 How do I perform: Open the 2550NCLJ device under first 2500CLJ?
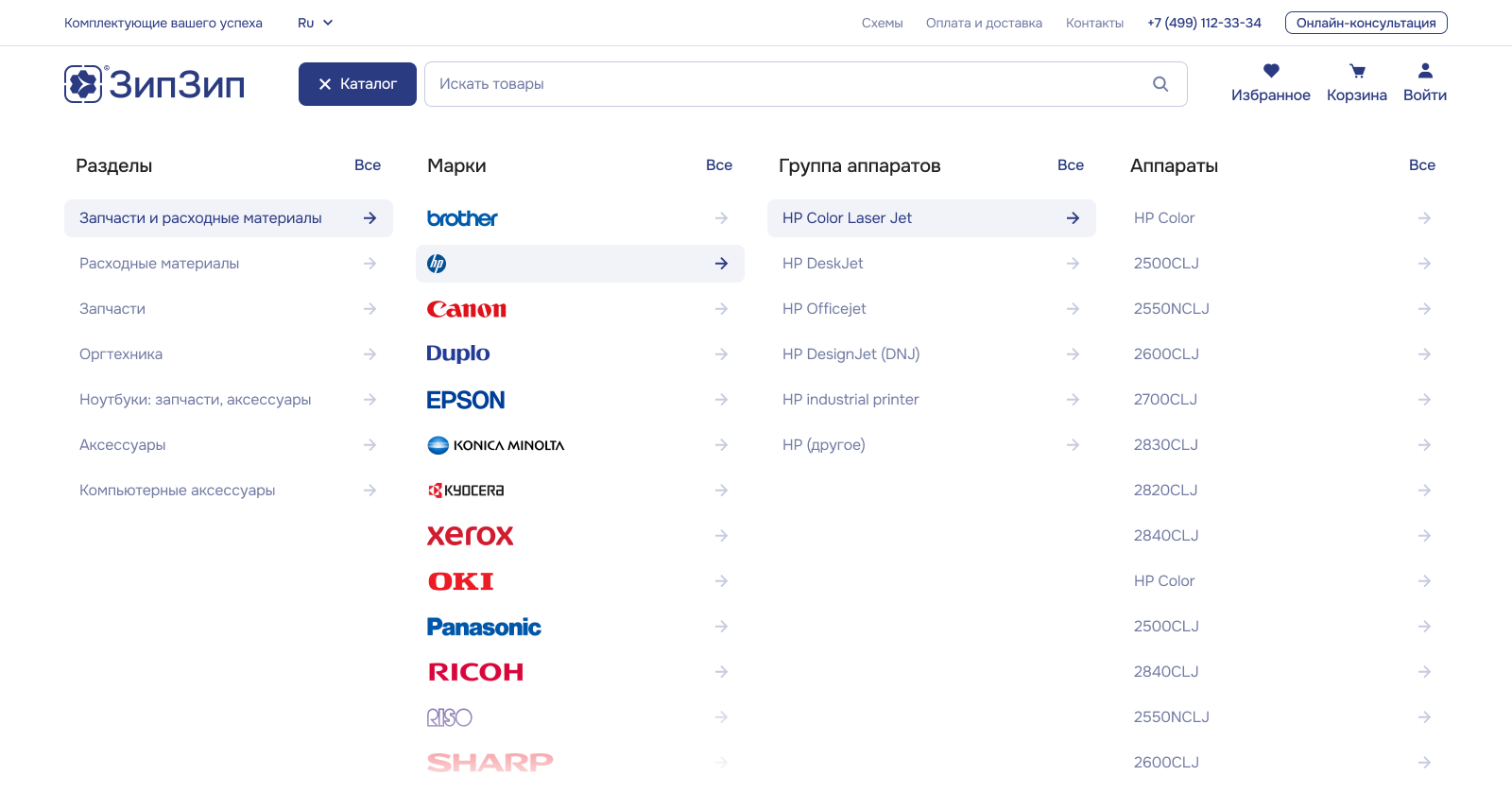click(x=1283, y=309)
